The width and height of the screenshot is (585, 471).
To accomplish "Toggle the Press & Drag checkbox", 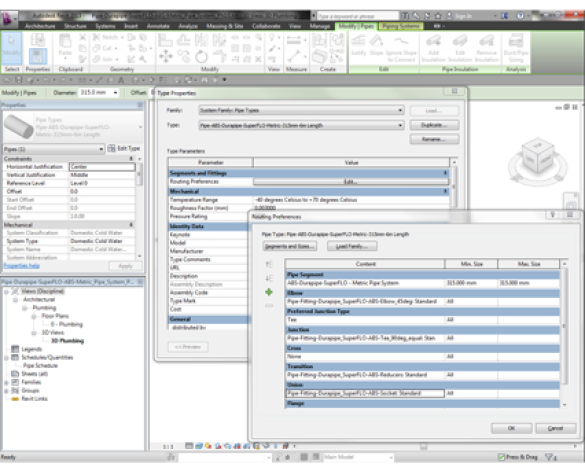I will click(502, 456).
